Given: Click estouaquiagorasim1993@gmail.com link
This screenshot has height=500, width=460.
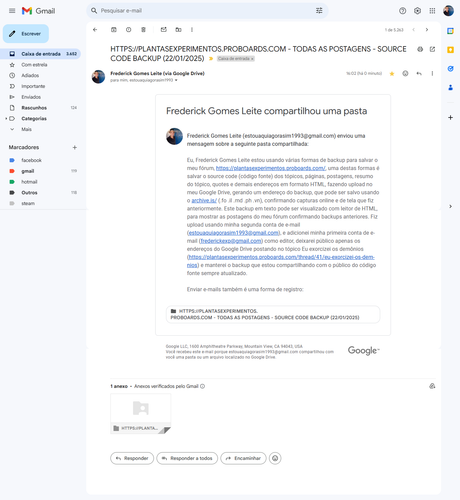Looking at the screenshot, I should pos(234,233).
